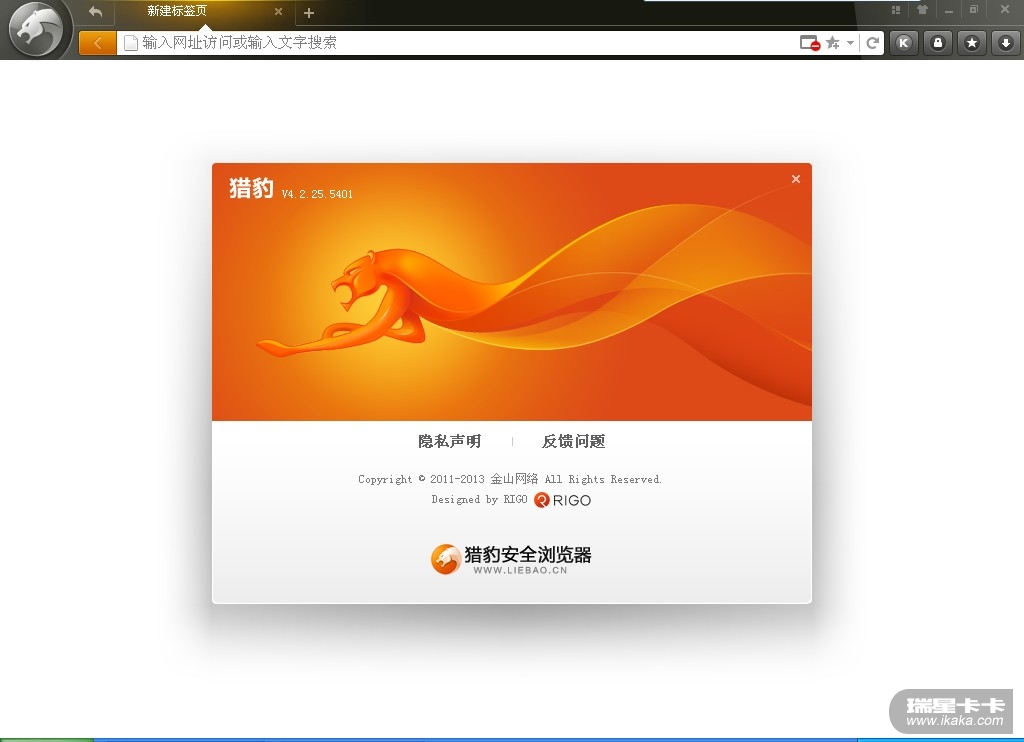Screen dimensions: 1024x742
Task: Open the Liebao leopard logo main menu
Action: point(39,28)
